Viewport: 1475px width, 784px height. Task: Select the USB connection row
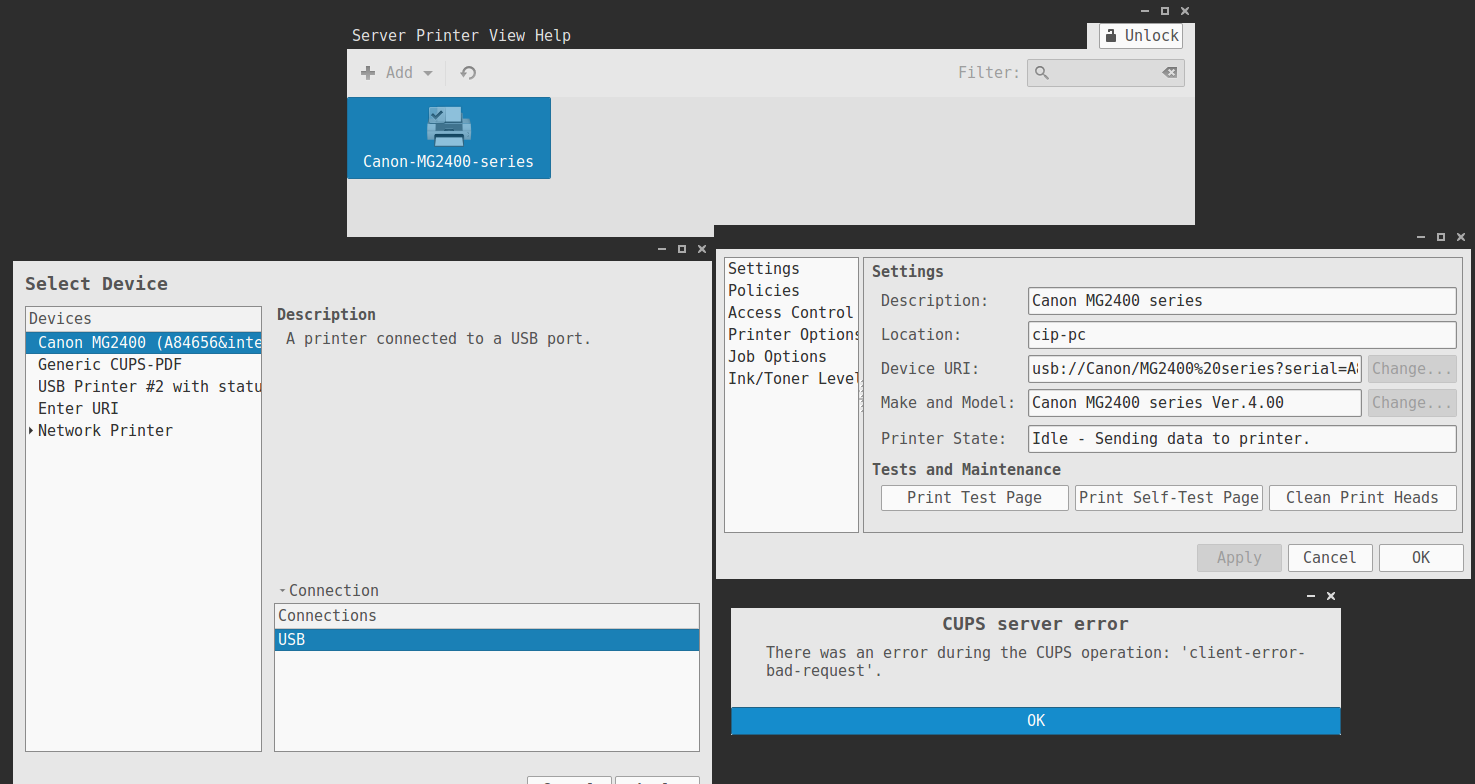pyautogui.click(x=487, y=639)
